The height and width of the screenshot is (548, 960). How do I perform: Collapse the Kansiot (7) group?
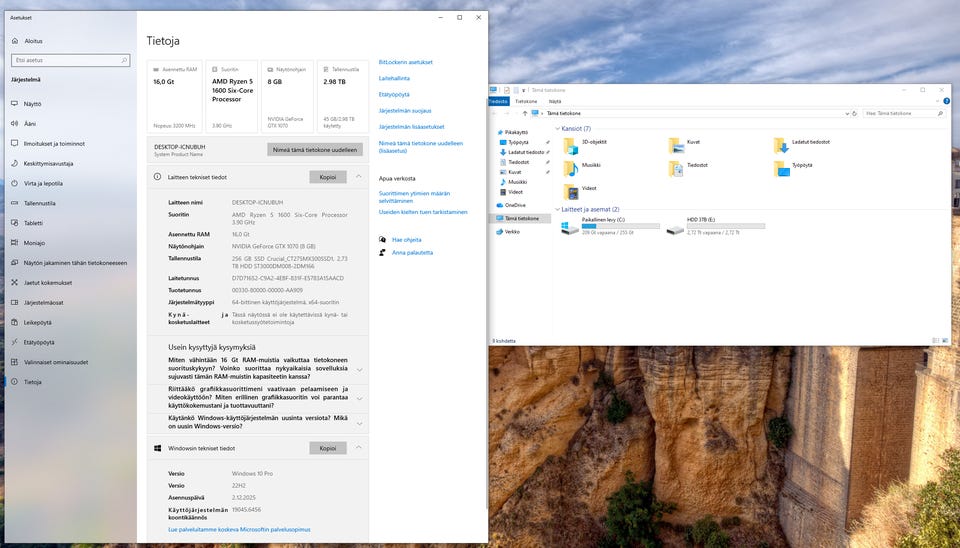point(558,129)
